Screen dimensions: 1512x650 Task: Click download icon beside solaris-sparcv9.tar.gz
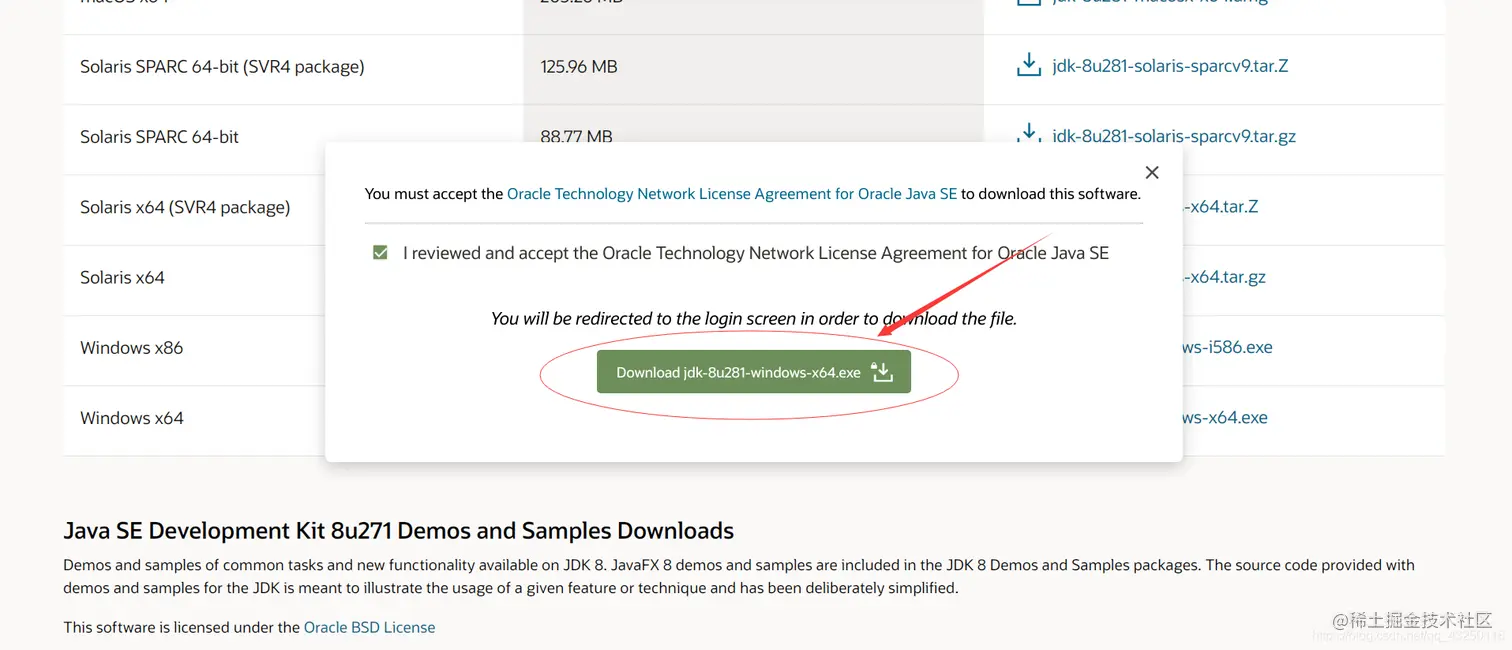click(1028, 134)
